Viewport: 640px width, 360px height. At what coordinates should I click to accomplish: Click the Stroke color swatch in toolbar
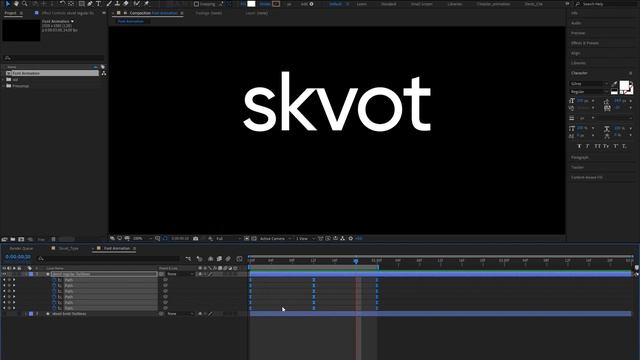coord(276,4)
